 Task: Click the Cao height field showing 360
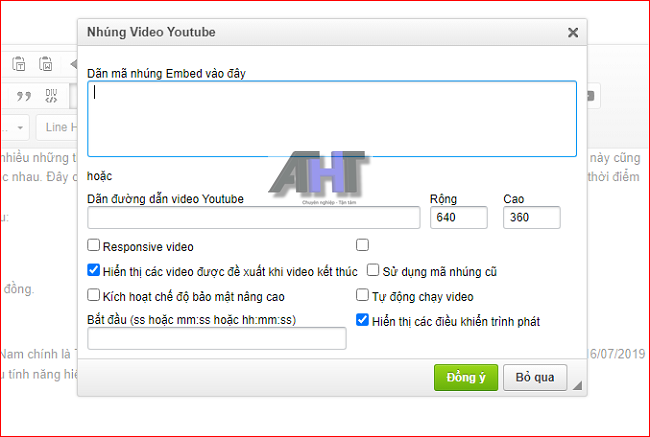tap(531, 218)
